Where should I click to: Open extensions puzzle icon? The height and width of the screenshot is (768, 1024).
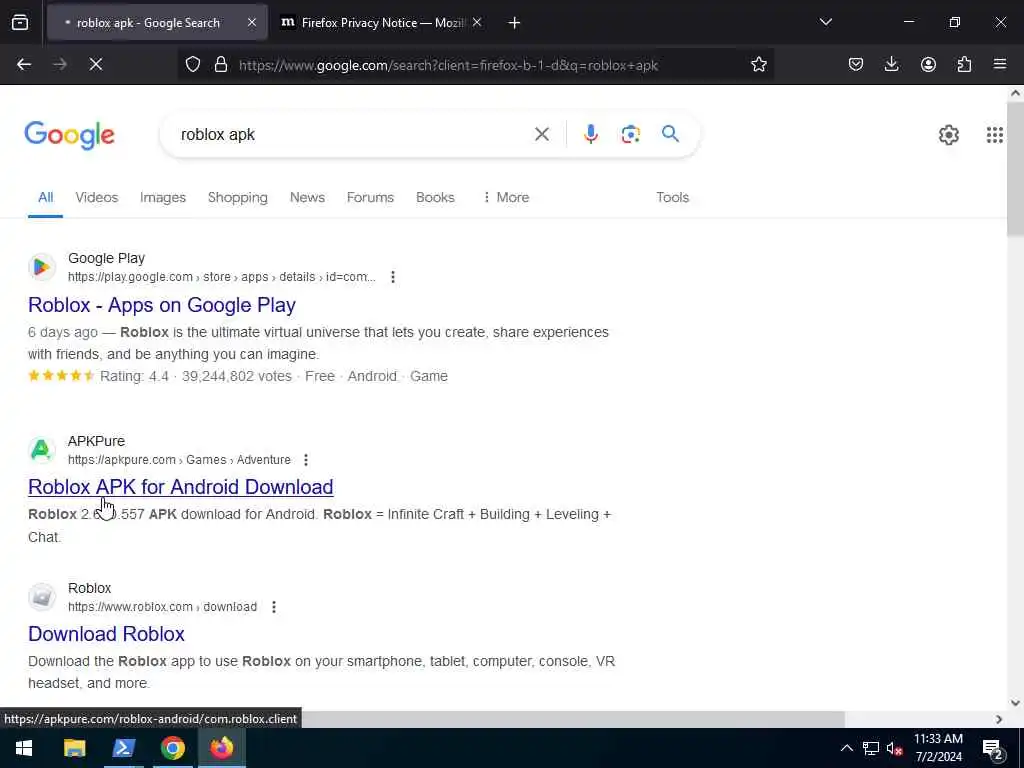pyautogui.click(x=964, y=65)
